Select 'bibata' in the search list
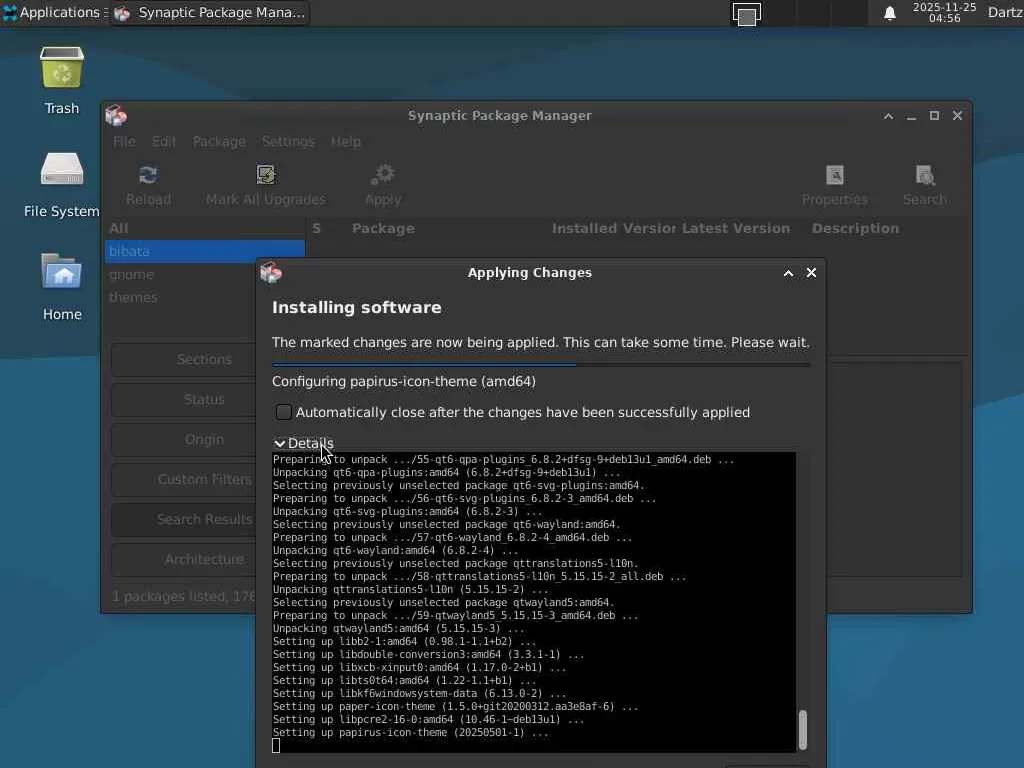 click(204, 251)
